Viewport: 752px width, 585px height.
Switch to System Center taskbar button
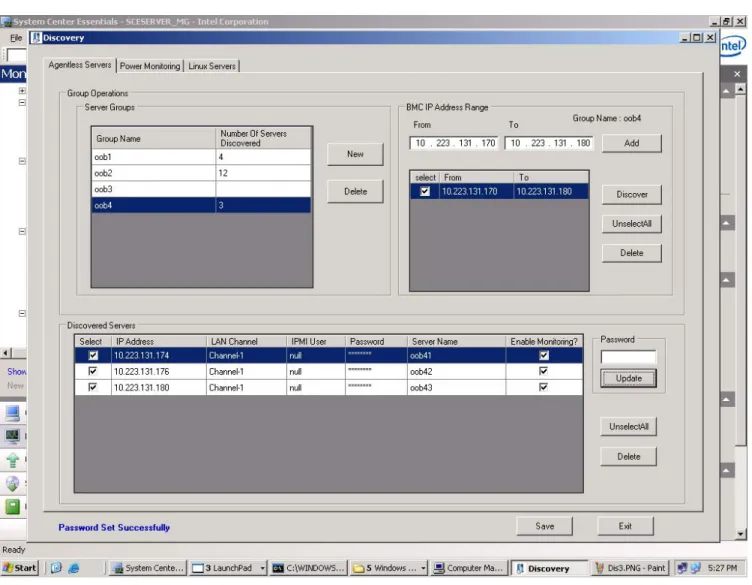[148, 568]
